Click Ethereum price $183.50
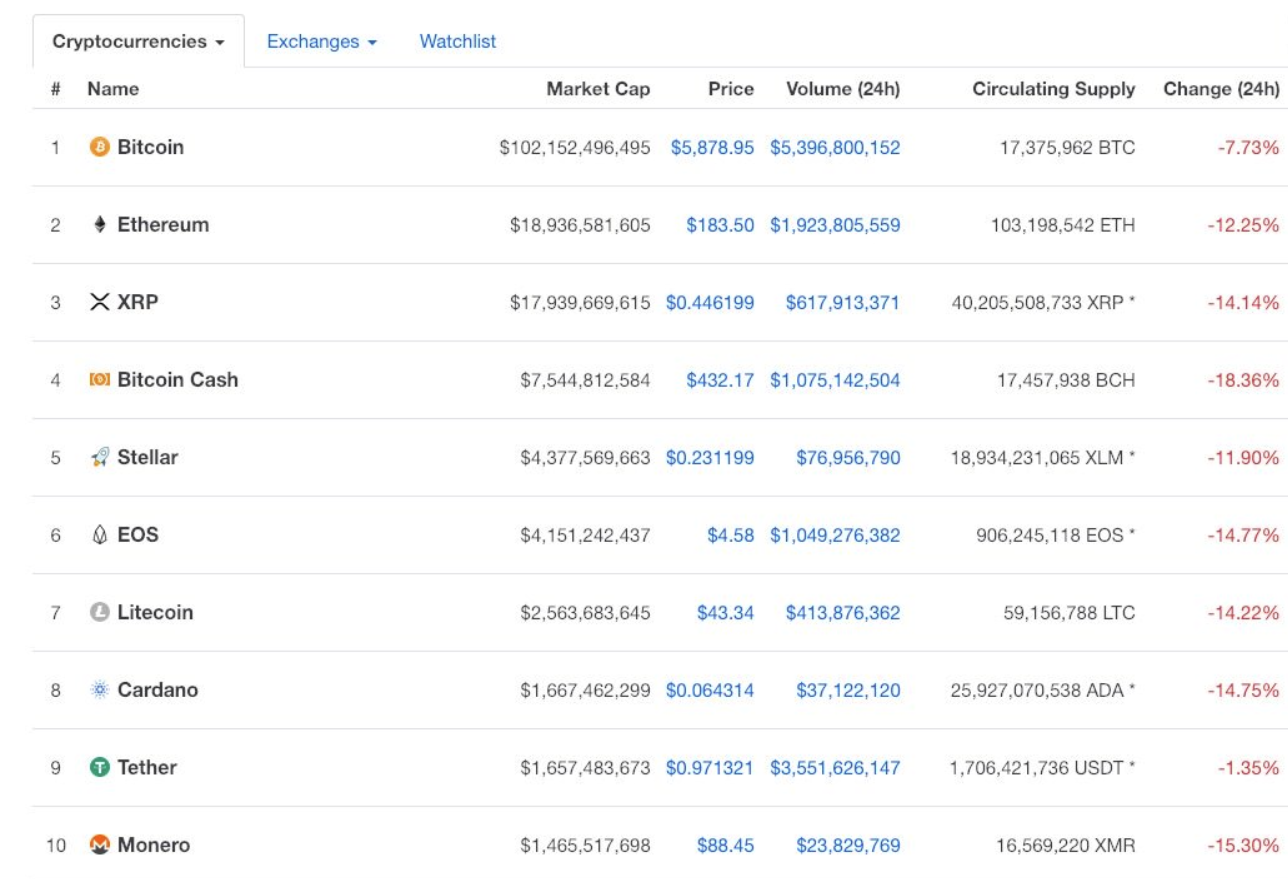This screenshot has height=879, width=1288. pos(720,225)
